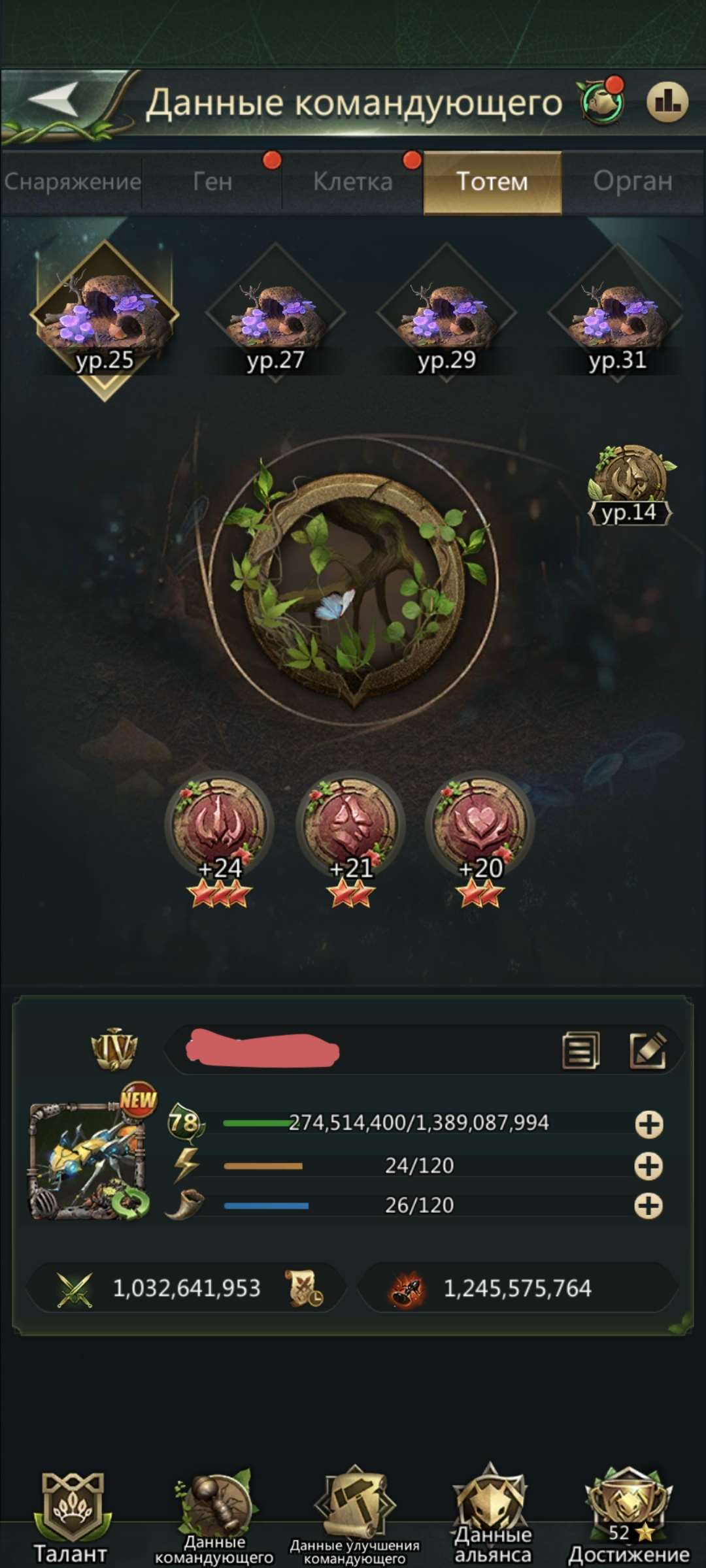Screen dimensions: 706x1568
Task: Tap the back arrow icon
Action: pos(54,100)
